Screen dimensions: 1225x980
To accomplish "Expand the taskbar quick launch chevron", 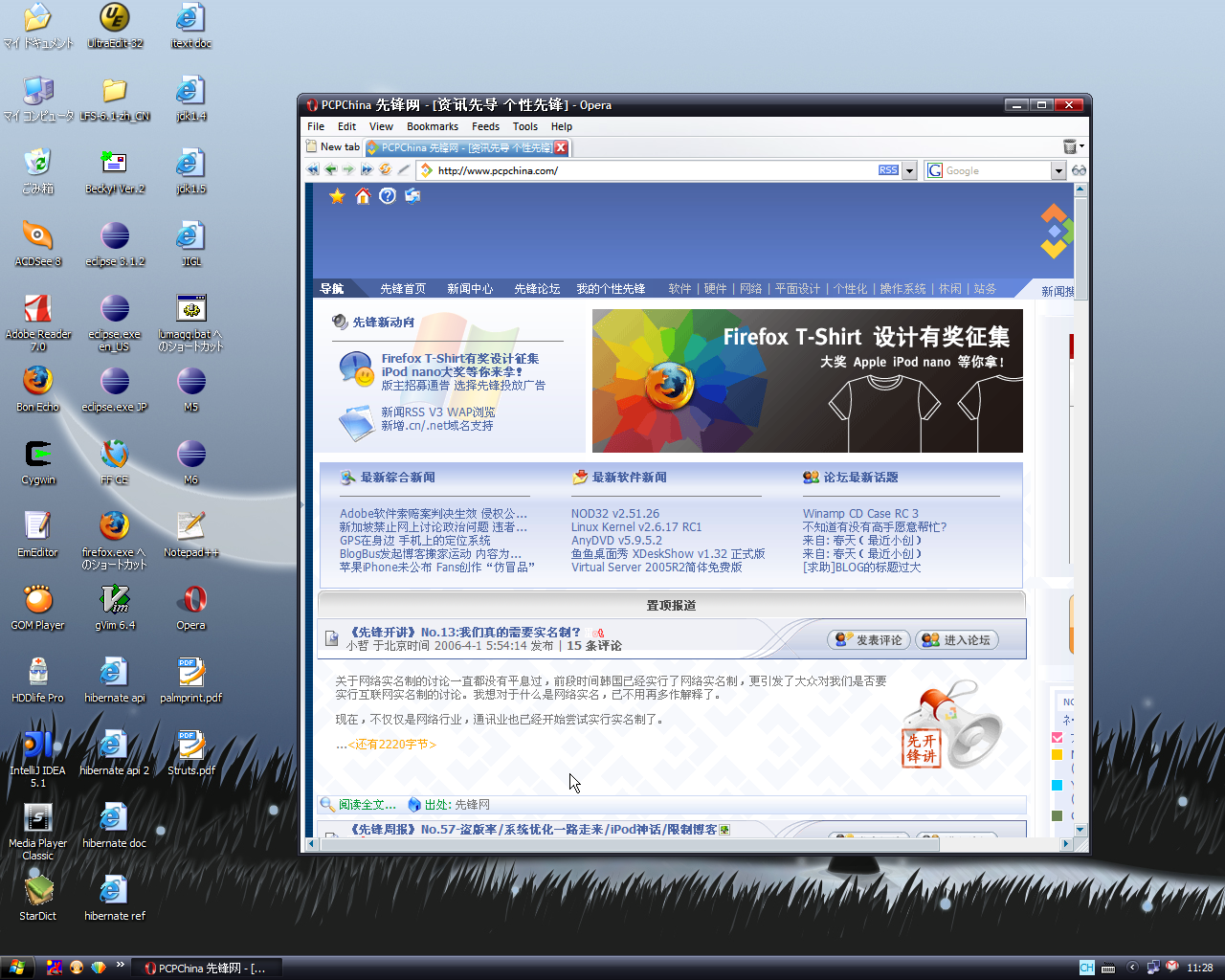I will tap(120, 965).
